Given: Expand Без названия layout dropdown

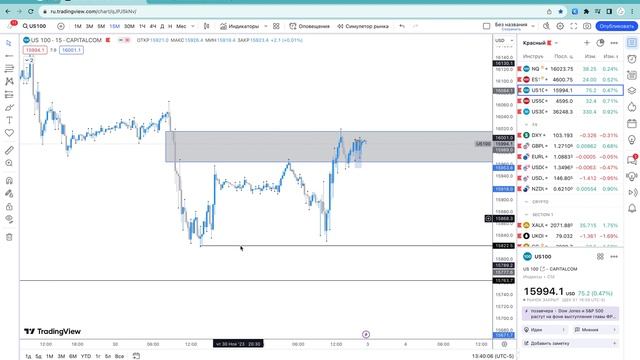Looking at the screenshot, I should (533, 26).
